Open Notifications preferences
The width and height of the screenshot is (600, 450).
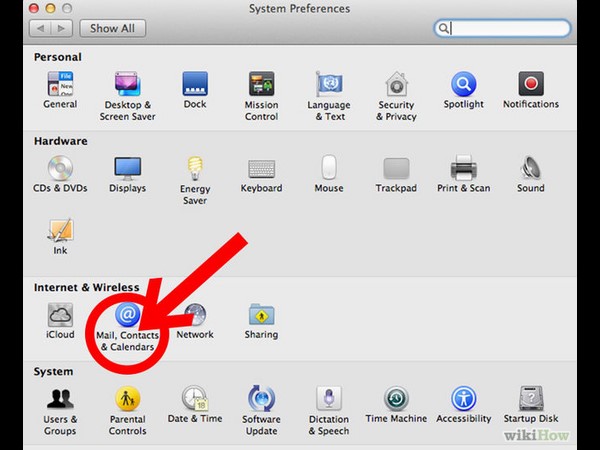point(530,86)
